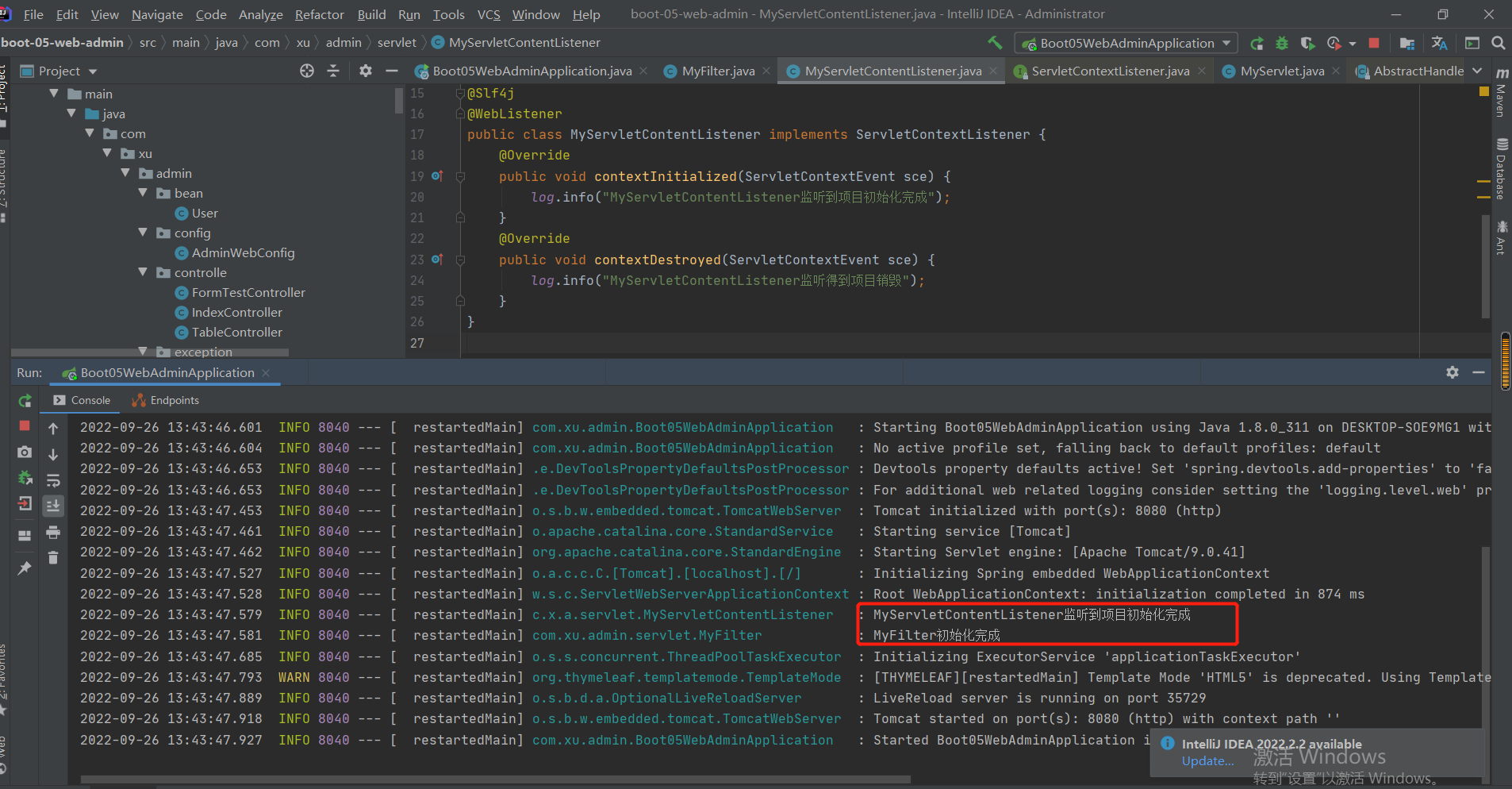Expand the dropdown beside the profiler icon
The height and width of the screenshot is (789, 1512).
pyautogui.click(x=1353, y=44)
